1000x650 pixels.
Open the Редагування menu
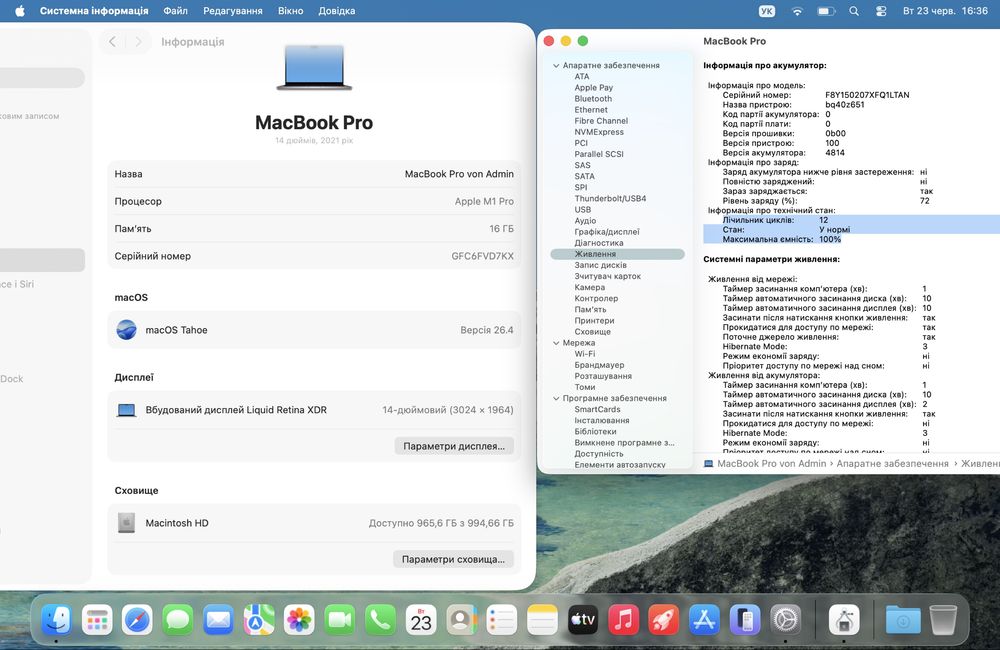pos(233,11)
